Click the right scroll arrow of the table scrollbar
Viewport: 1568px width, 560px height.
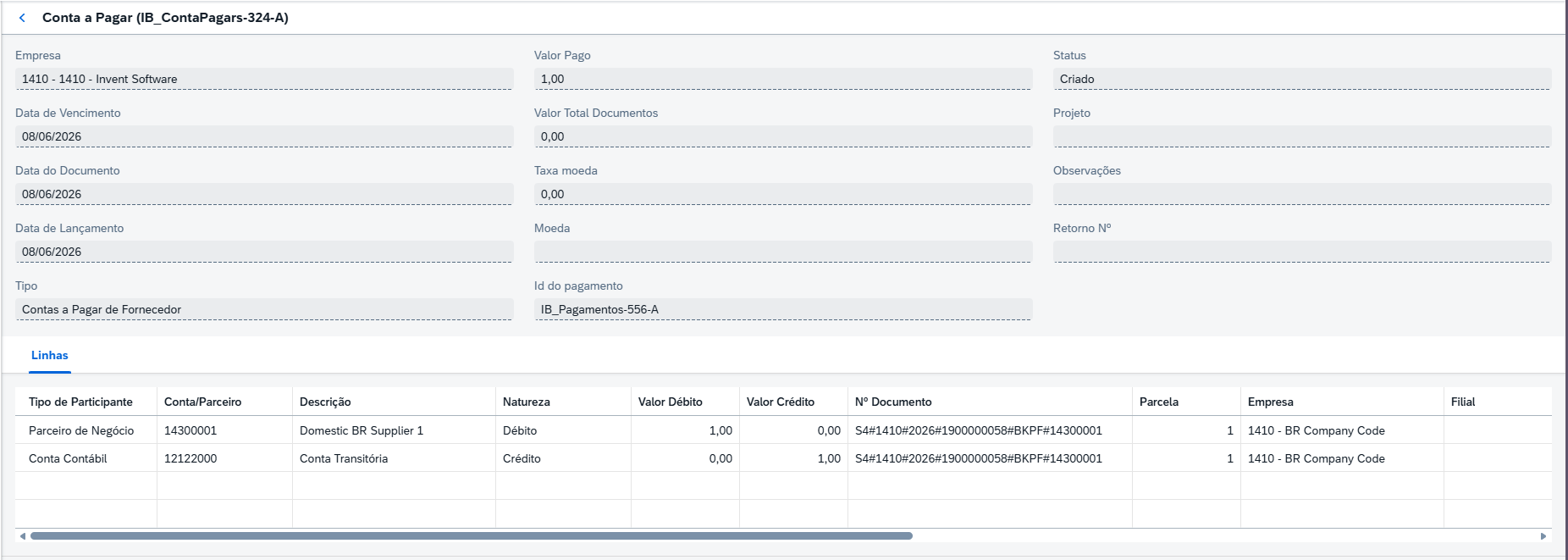pos(1543,535)
